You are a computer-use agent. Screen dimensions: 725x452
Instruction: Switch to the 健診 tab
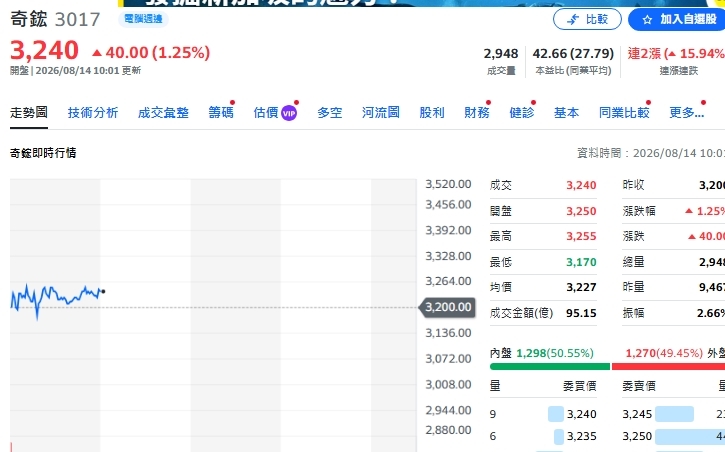pyautogui.click(x=522, y=112)
